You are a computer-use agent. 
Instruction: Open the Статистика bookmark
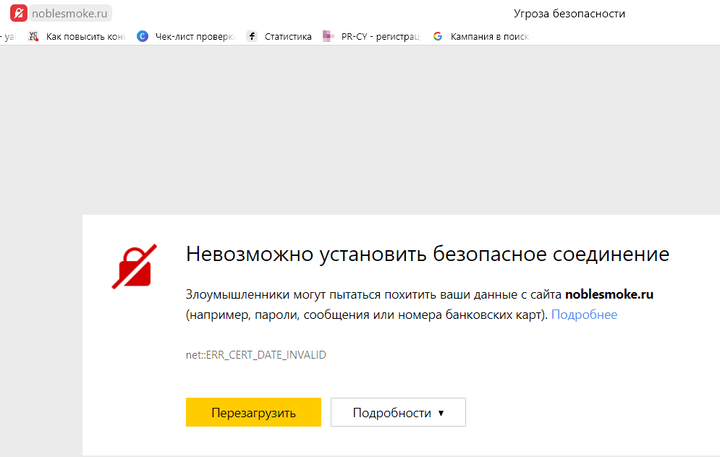[288, 36]
